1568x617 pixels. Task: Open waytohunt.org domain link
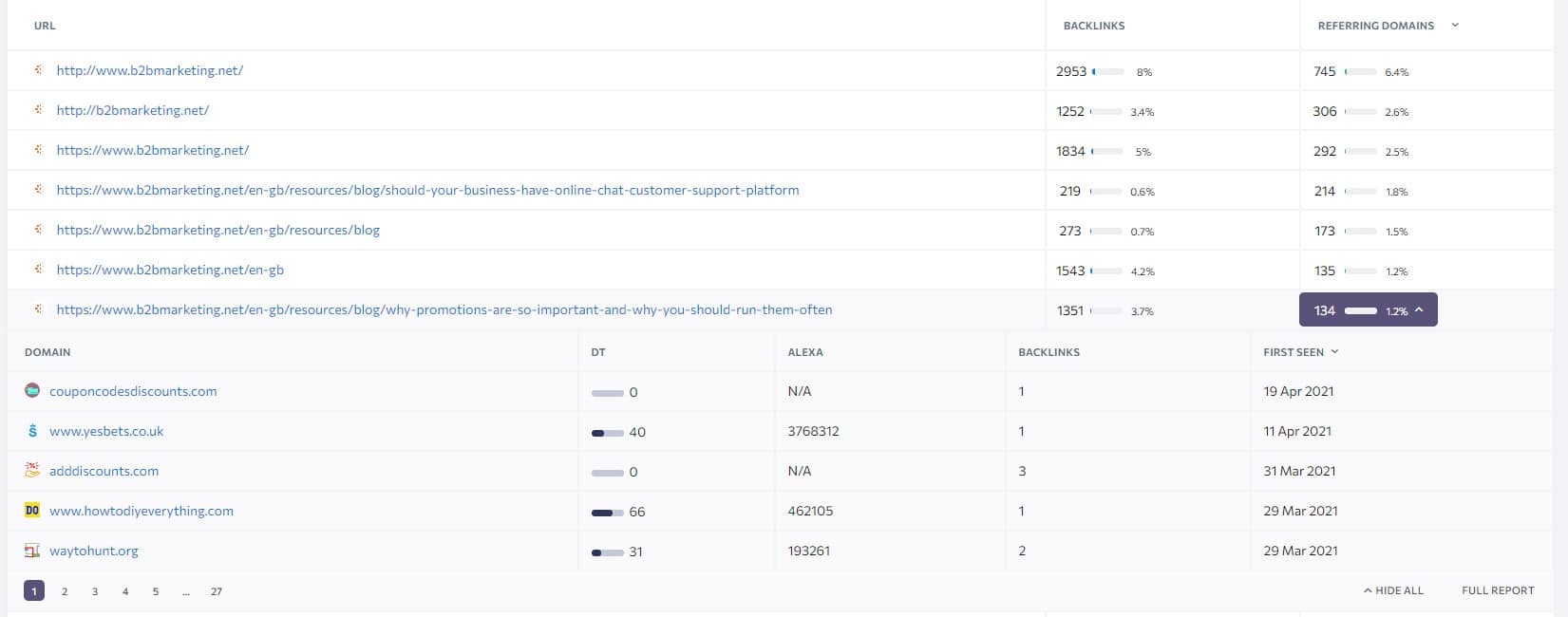point(94,551)
